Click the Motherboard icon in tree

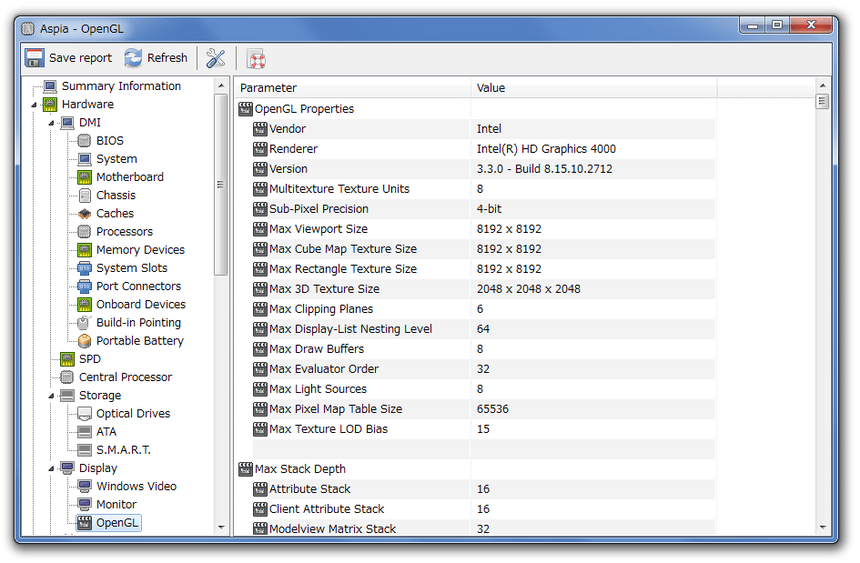[84, 177]
